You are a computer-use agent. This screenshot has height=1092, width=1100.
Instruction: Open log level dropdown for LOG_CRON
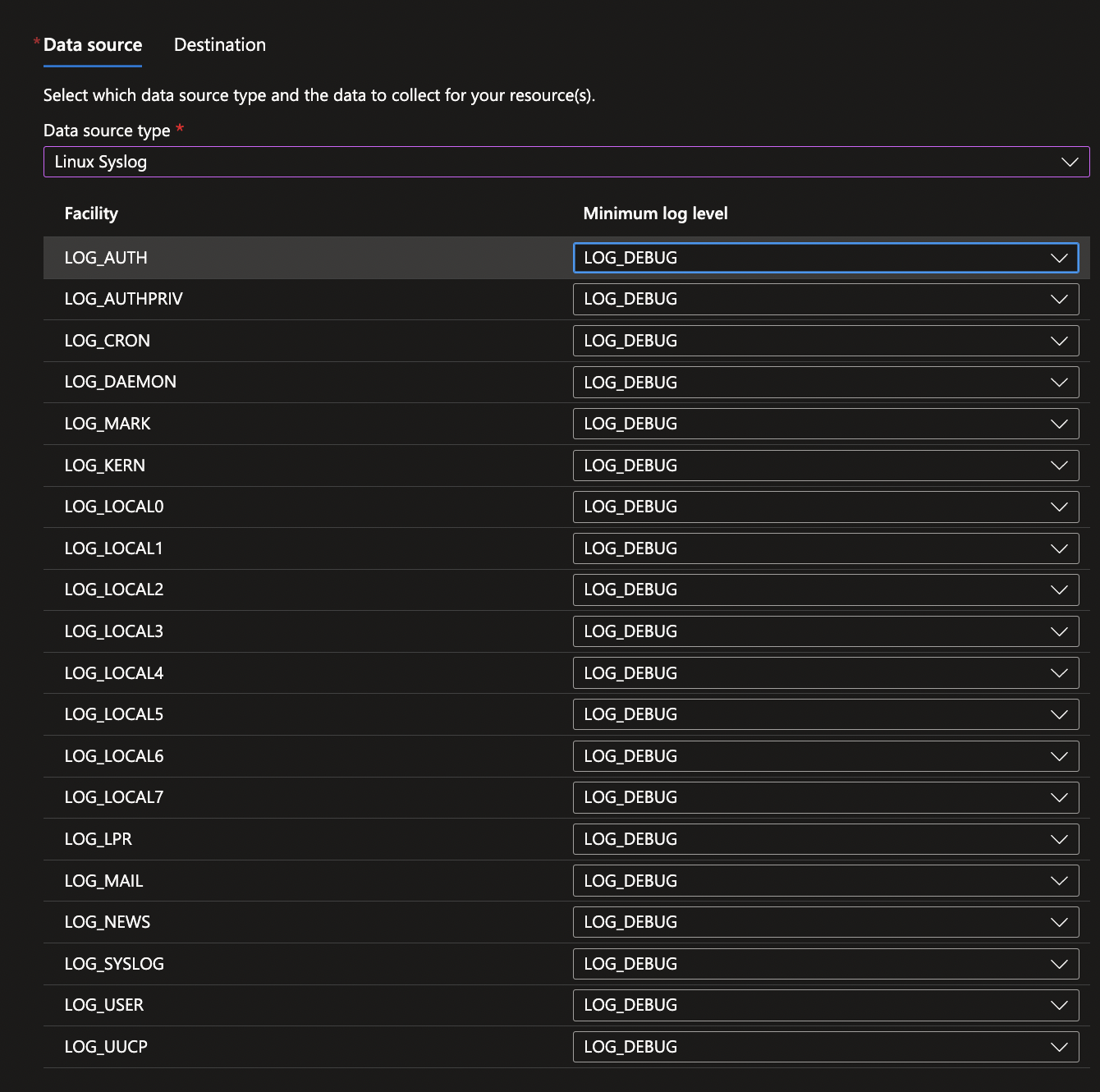(826, 341)
